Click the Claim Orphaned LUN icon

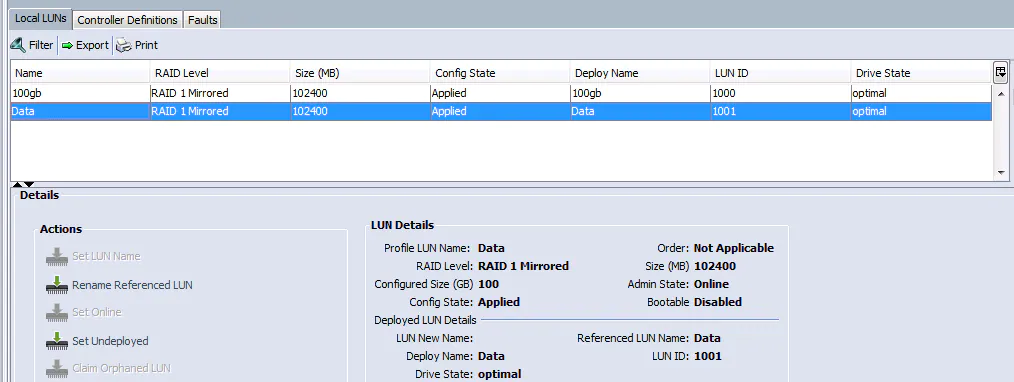[x=57, y=368]
